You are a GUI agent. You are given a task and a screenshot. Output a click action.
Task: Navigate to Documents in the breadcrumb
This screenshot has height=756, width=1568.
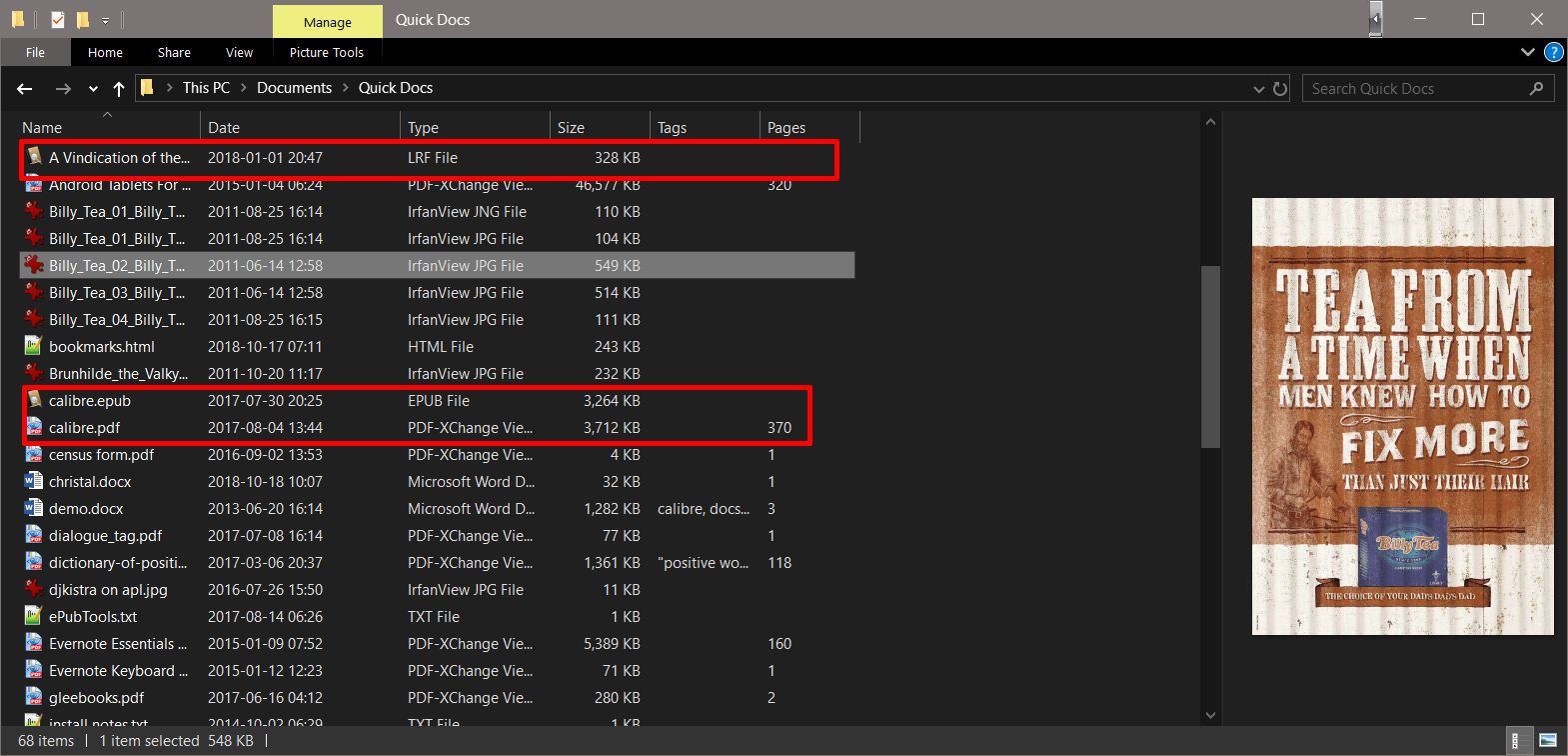[x=294, y=88]
